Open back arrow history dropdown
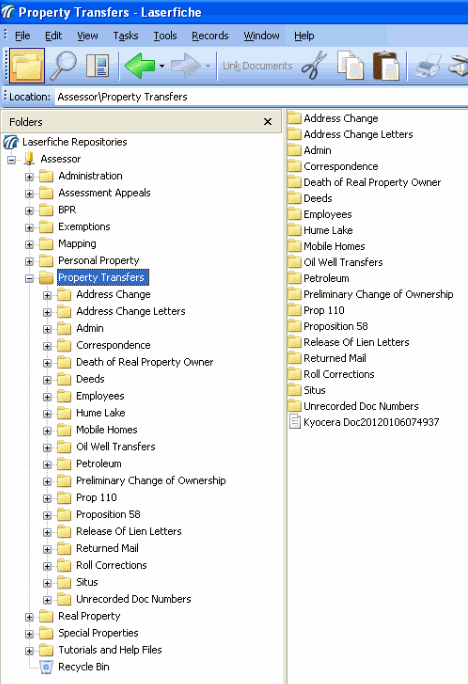 pyautogui.click(x=162, y=66)
